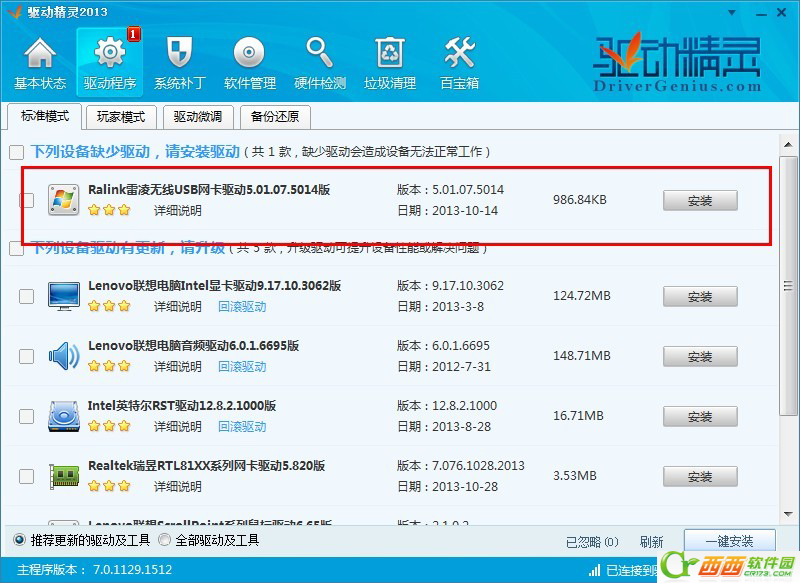The image size is (800, 583).
Task: Open the title bar dropdown menu arrow
Action: tap(732, 13)
